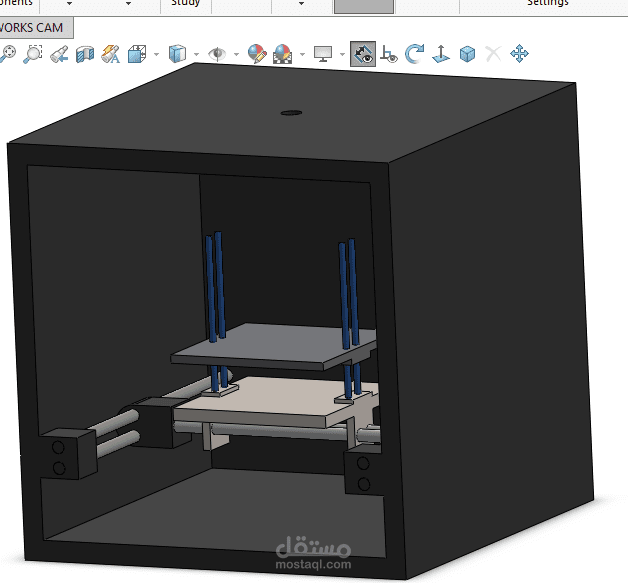This screenshot has width=628, height=583.
Task: Choose the Display Style icon
Action: 177,54
